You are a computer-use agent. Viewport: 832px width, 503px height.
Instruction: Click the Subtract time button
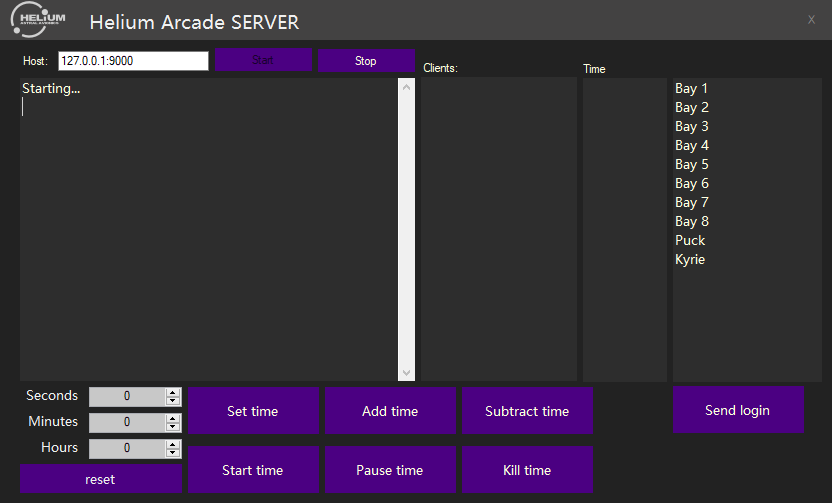click(x=527, y=411)
